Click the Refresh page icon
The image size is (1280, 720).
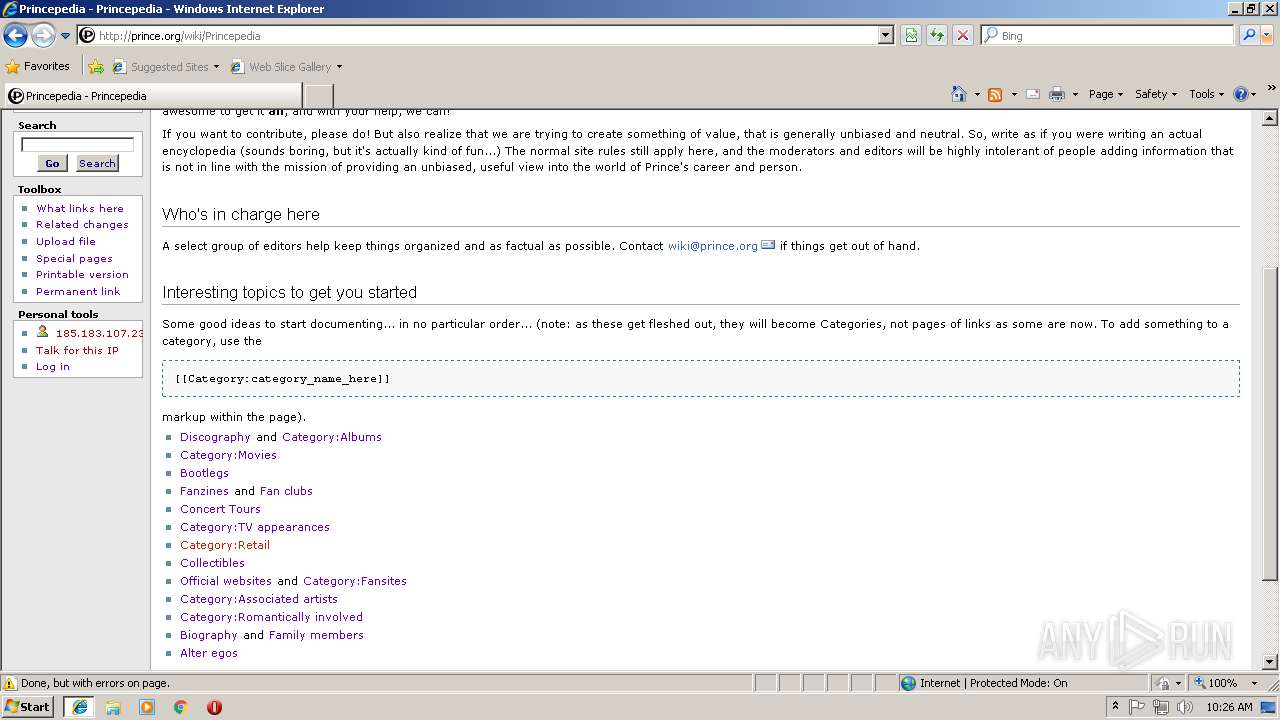(x=937, y=36)
